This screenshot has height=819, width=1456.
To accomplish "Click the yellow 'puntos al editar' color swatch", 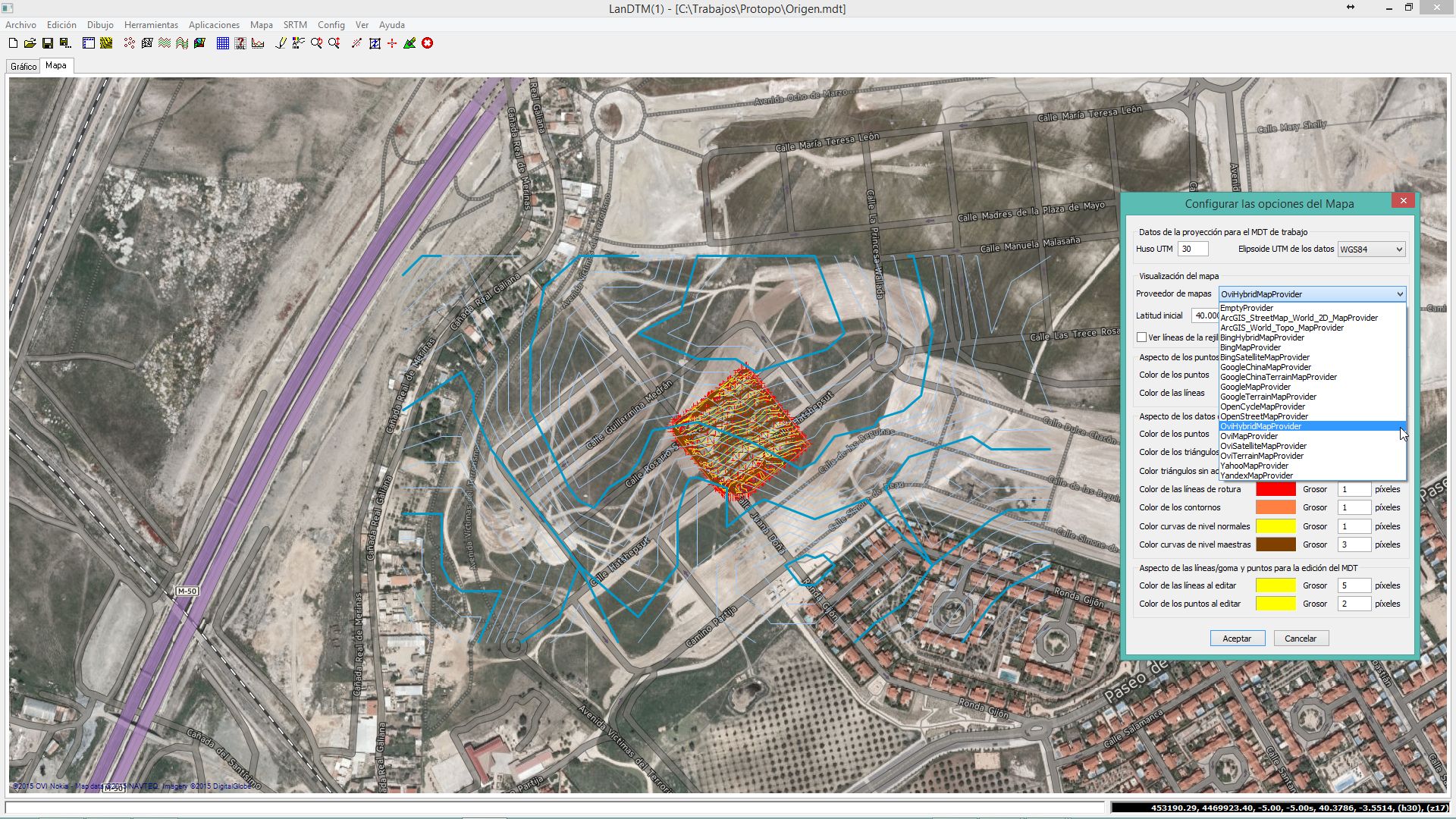I will click(x=1276, y=604).
